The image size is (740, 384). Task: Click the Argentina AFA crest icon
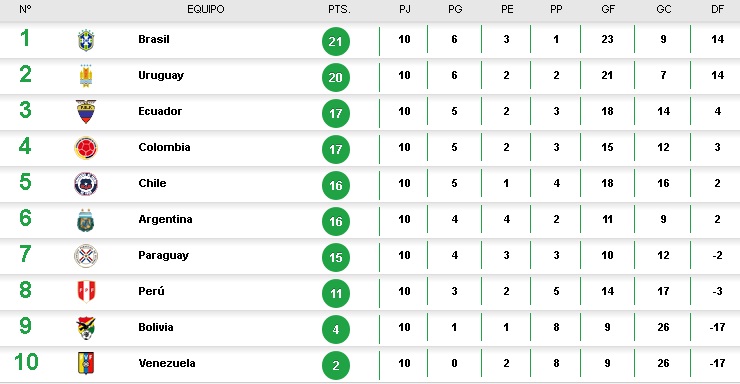click(86, 220)
